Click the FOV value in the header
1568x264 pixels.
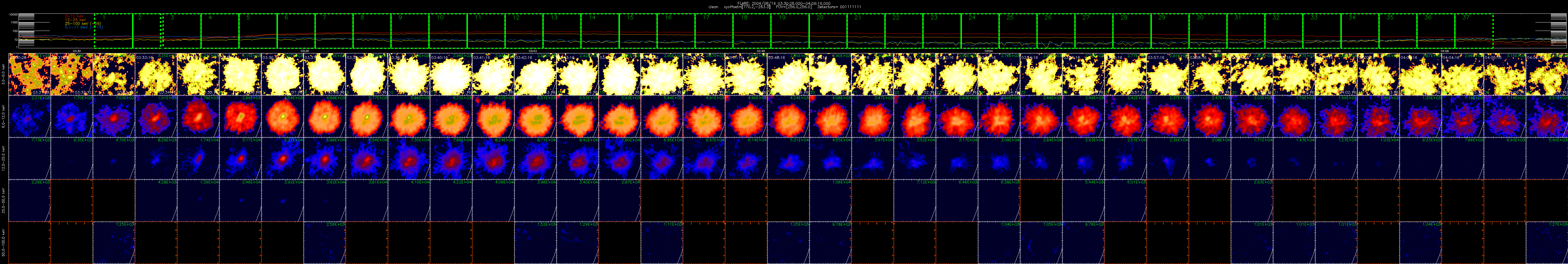point(794,7)
